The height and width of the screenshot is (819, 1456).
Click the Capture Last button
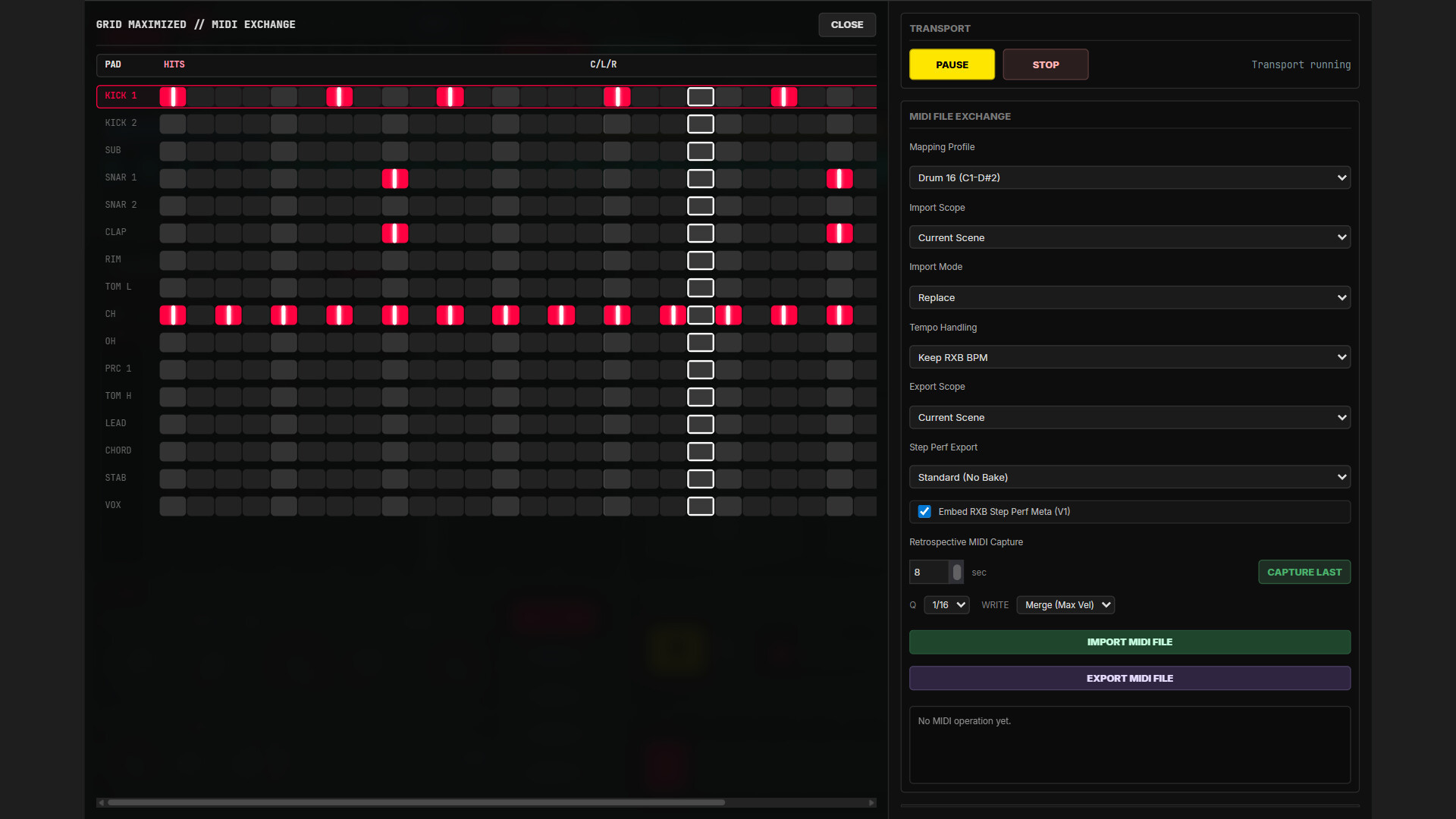[x=1304, y=572]
